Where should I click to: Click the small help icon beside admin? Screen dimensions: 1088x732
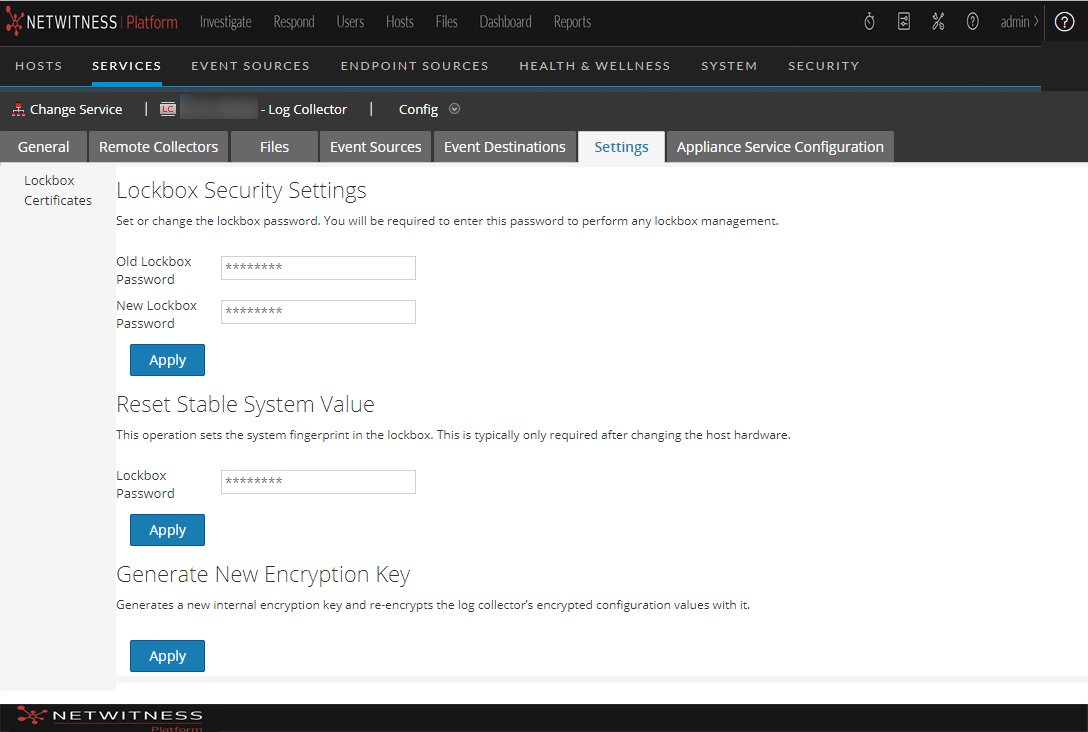click(x=972, y=22)
